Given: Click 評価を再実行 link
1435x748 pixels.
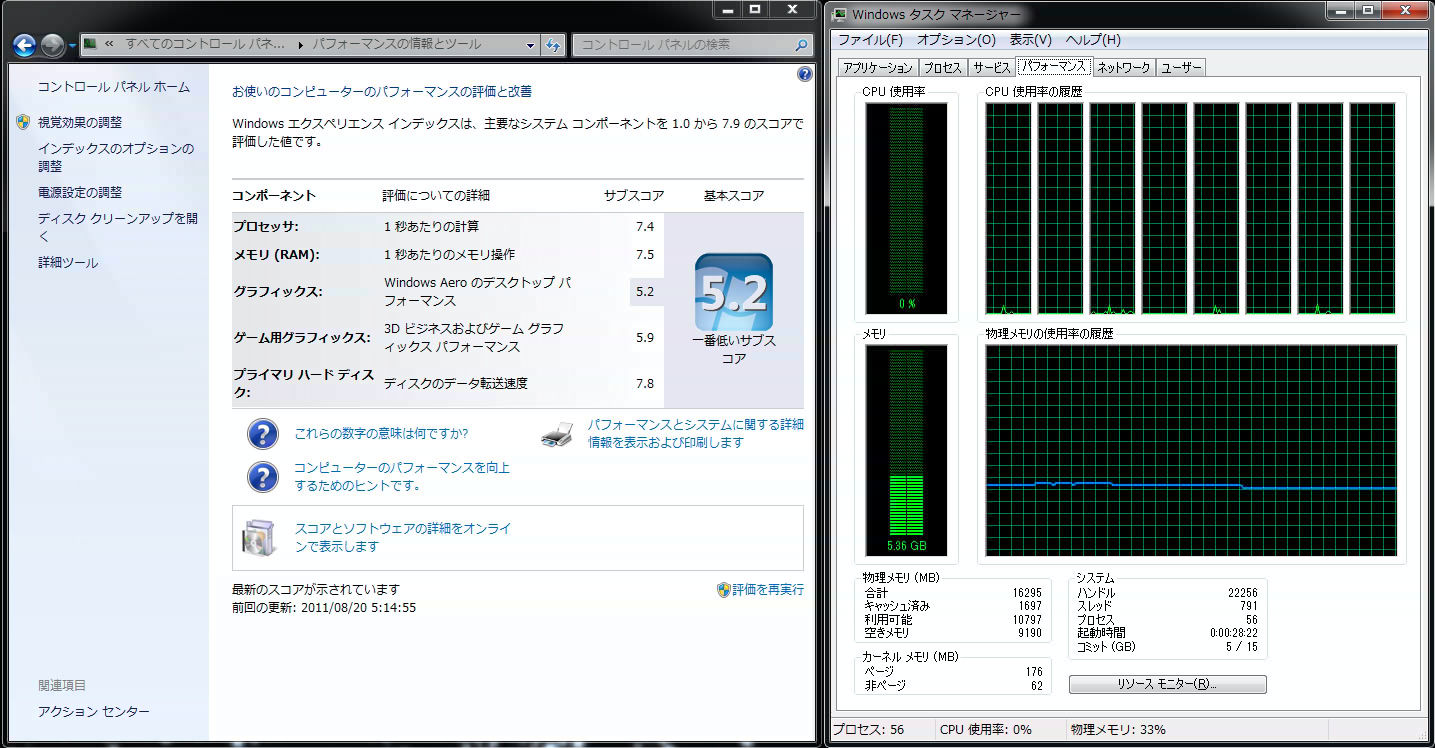Looking at the screenshot, I should coord(768,590).
